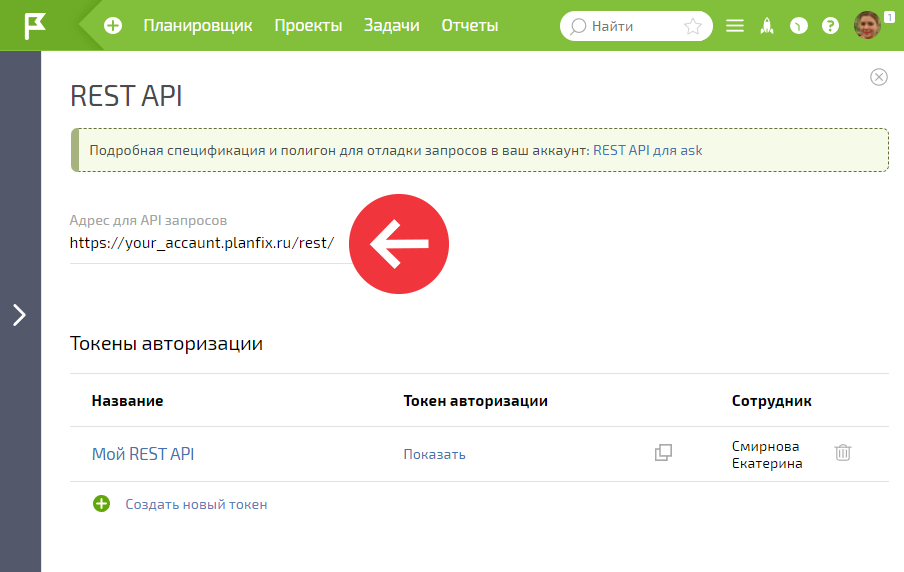Click Создать новый токен link
Screen dimensions: 904x572
pos(197,504)
